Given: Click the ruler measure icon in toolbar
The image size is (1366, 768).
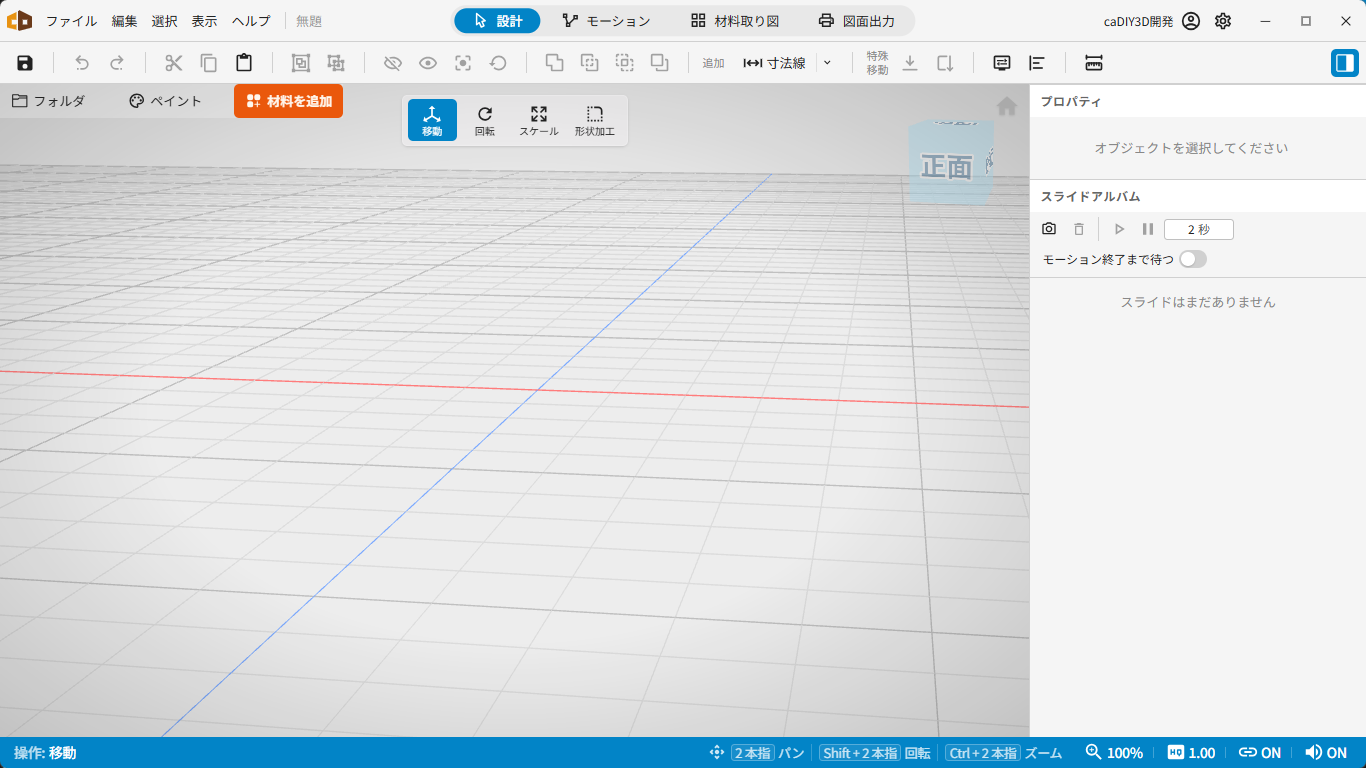Looking at the screenshot, I should pos(1094,63).
